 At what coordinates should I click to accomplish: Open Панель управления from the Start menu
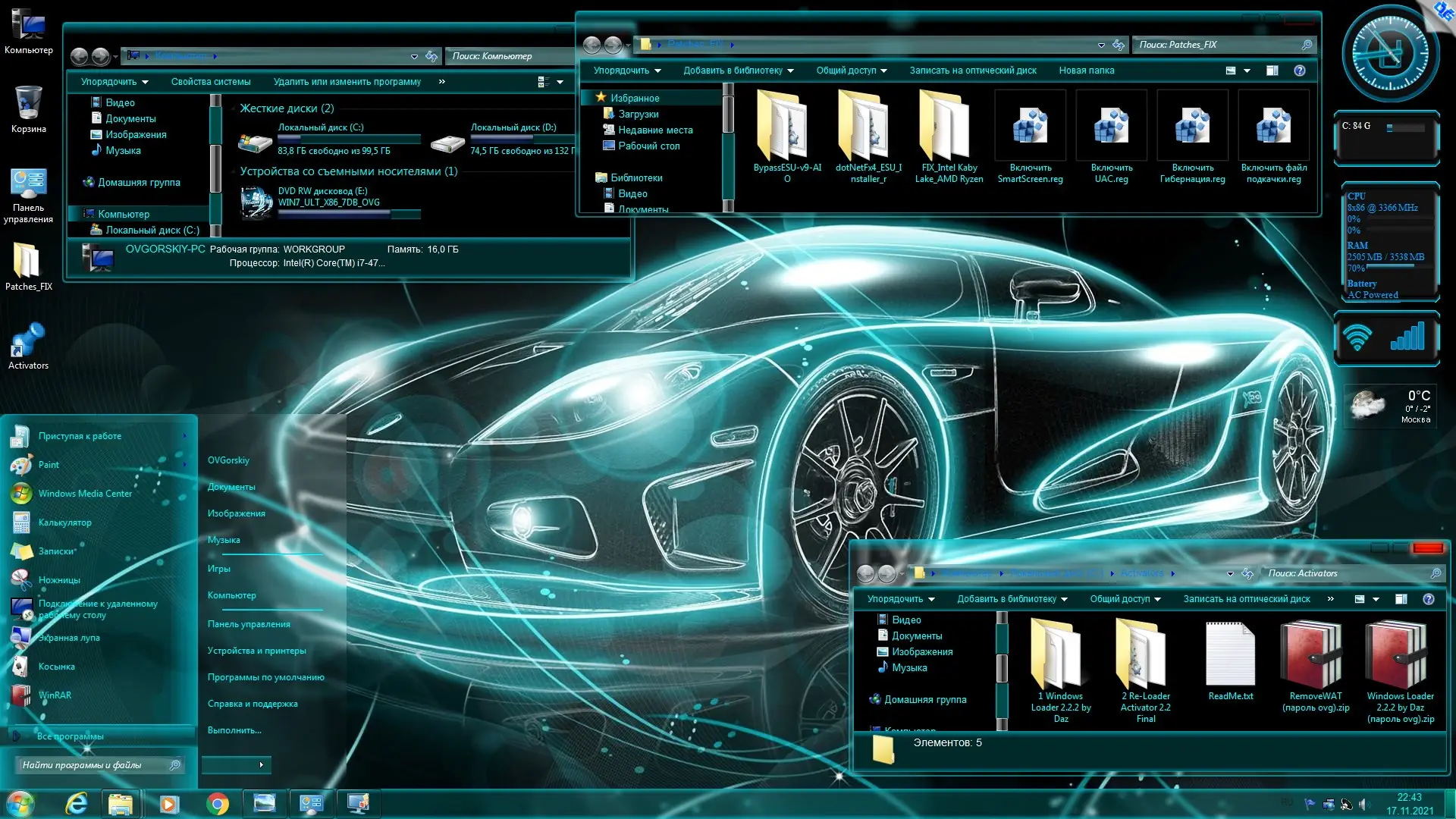coord(249,624)
